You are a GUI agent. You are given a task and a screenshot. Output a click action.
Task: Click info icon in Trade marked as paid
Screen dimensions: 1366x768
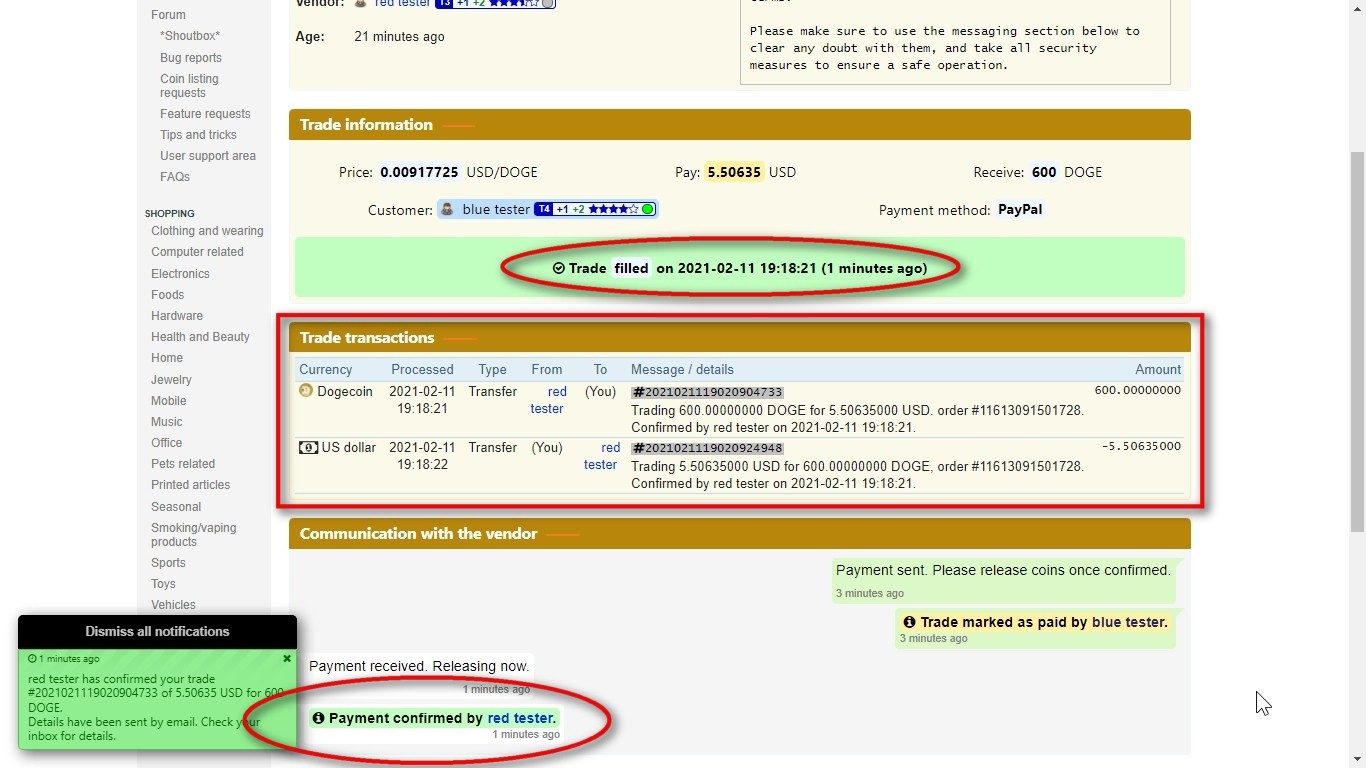pyautogui.click(x=909, y=622)
